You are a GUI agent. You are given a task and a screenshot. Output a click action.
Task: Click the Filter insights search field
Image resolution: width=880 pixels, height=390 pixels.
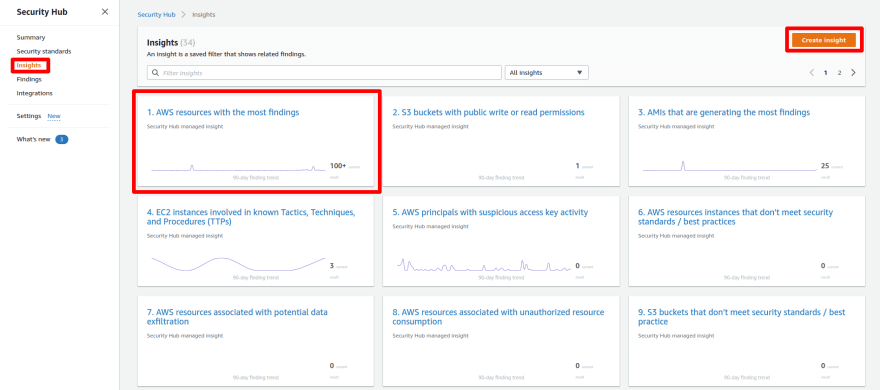tap(324, 73)
